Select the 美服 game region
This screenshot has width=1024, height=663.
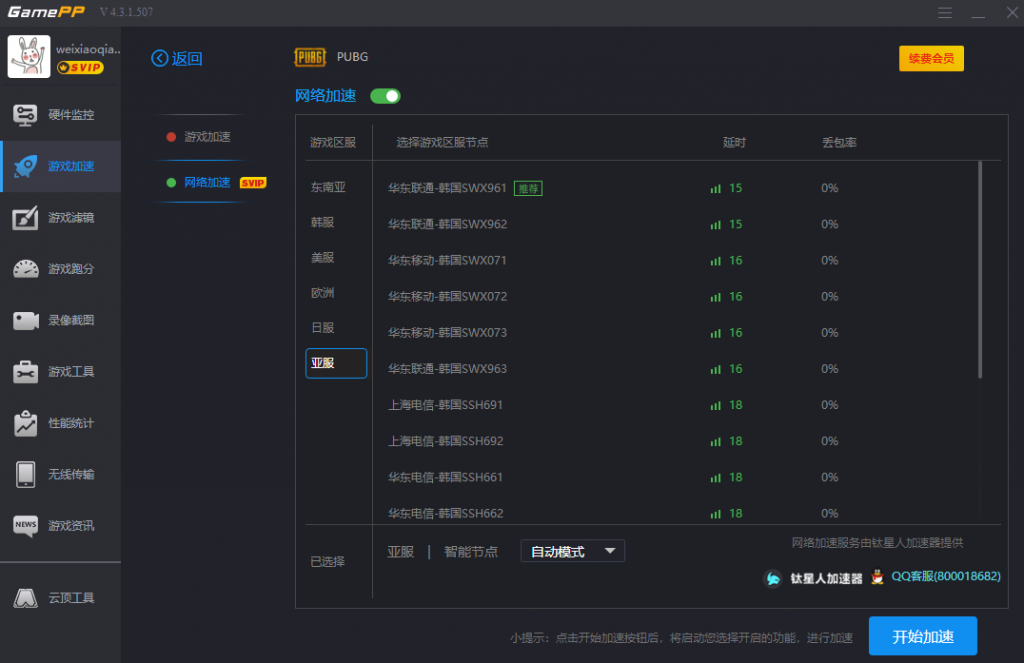point(323,258)
